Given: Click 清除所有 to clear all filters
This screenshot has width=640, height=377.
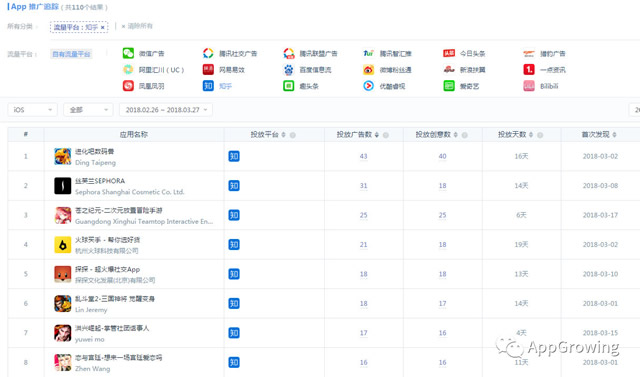Looking at the screenshot, I should coord(137,26).
